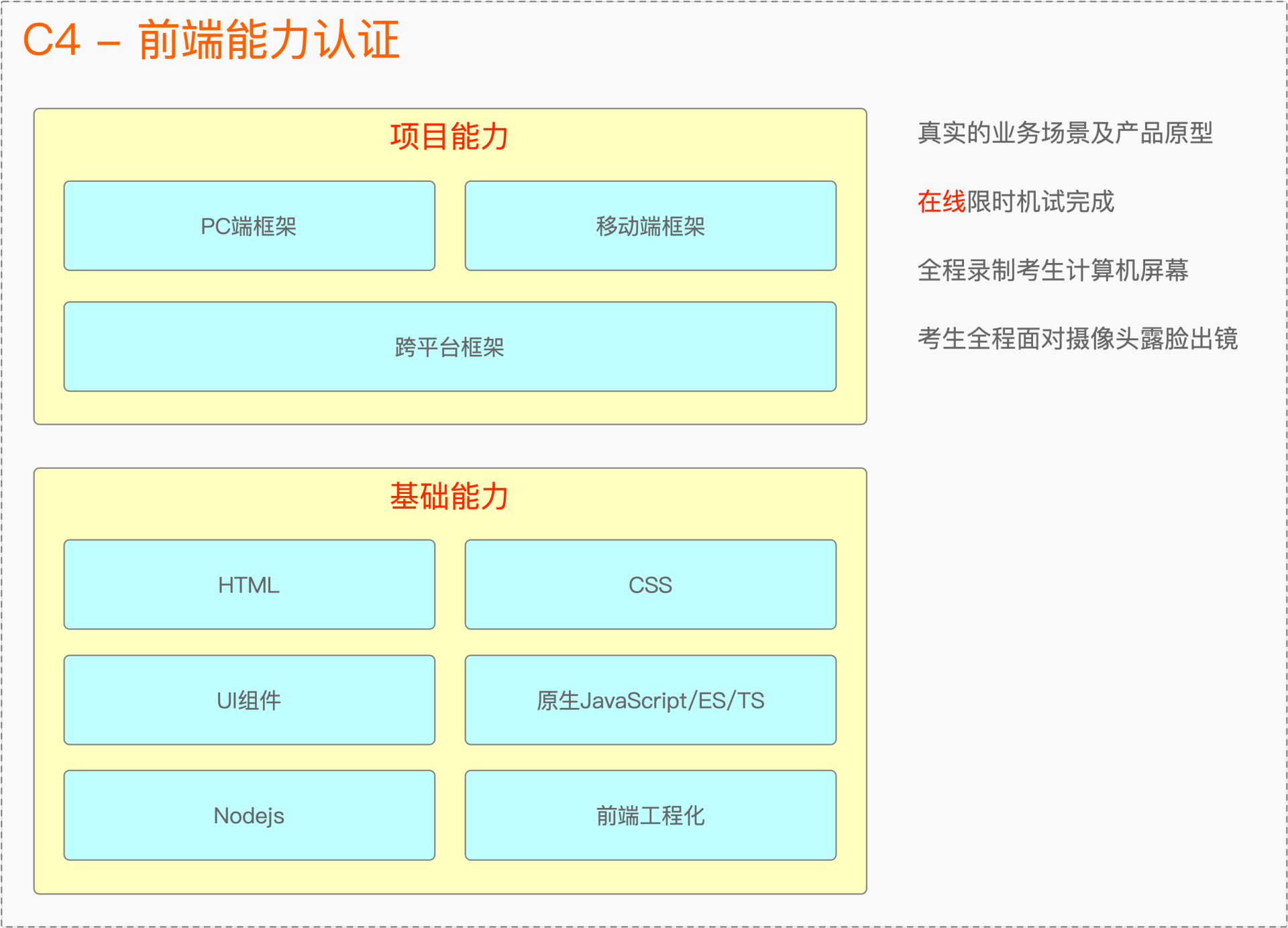Click the 考生全程面对摄像头露脸出镜 text
Viewport: 1288px width, 928px height.
pos(1077,338)
